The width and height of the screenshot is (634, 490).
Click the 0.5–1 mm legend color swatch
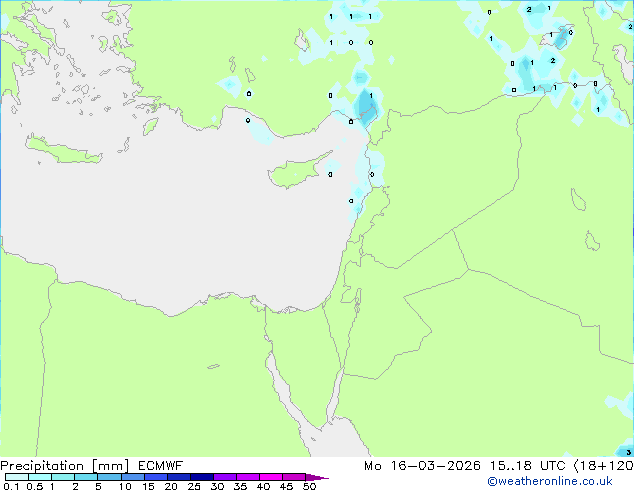(40, 477)
